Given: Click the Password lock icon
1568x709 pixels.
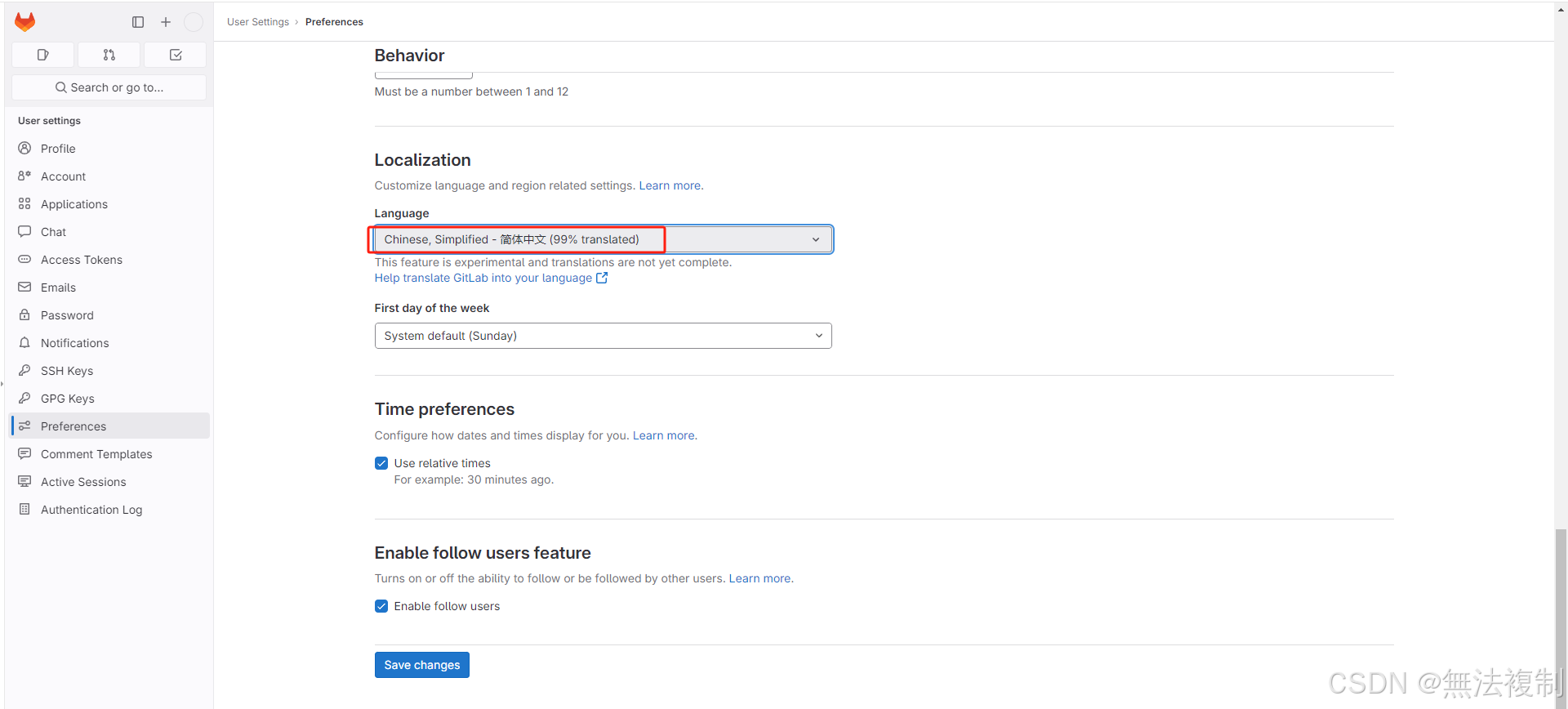Looking at the screenshot, I should pyautogui.click(x=24, y=314).
